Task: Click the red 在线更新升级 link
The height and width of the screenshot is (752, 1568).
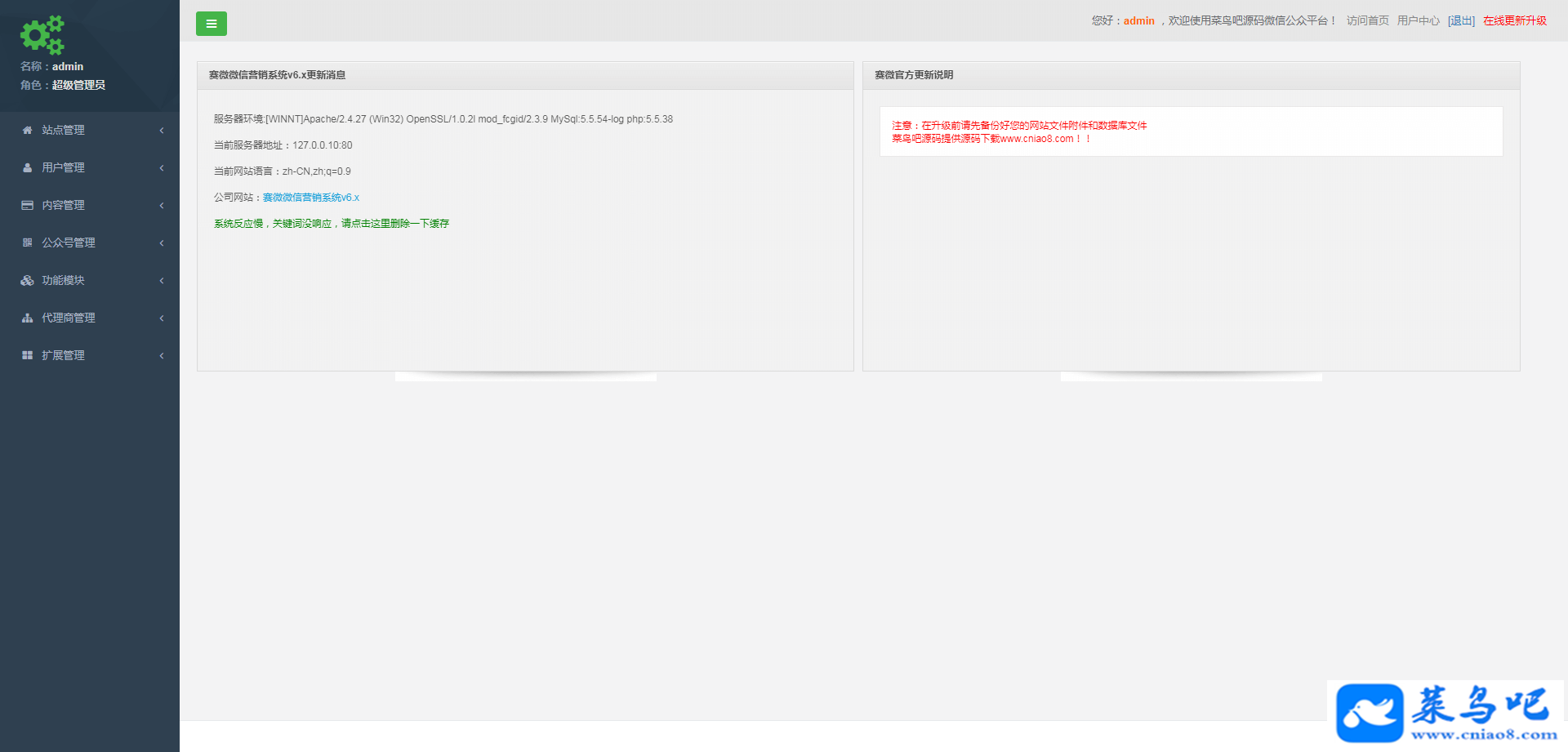Action: 1515,20
